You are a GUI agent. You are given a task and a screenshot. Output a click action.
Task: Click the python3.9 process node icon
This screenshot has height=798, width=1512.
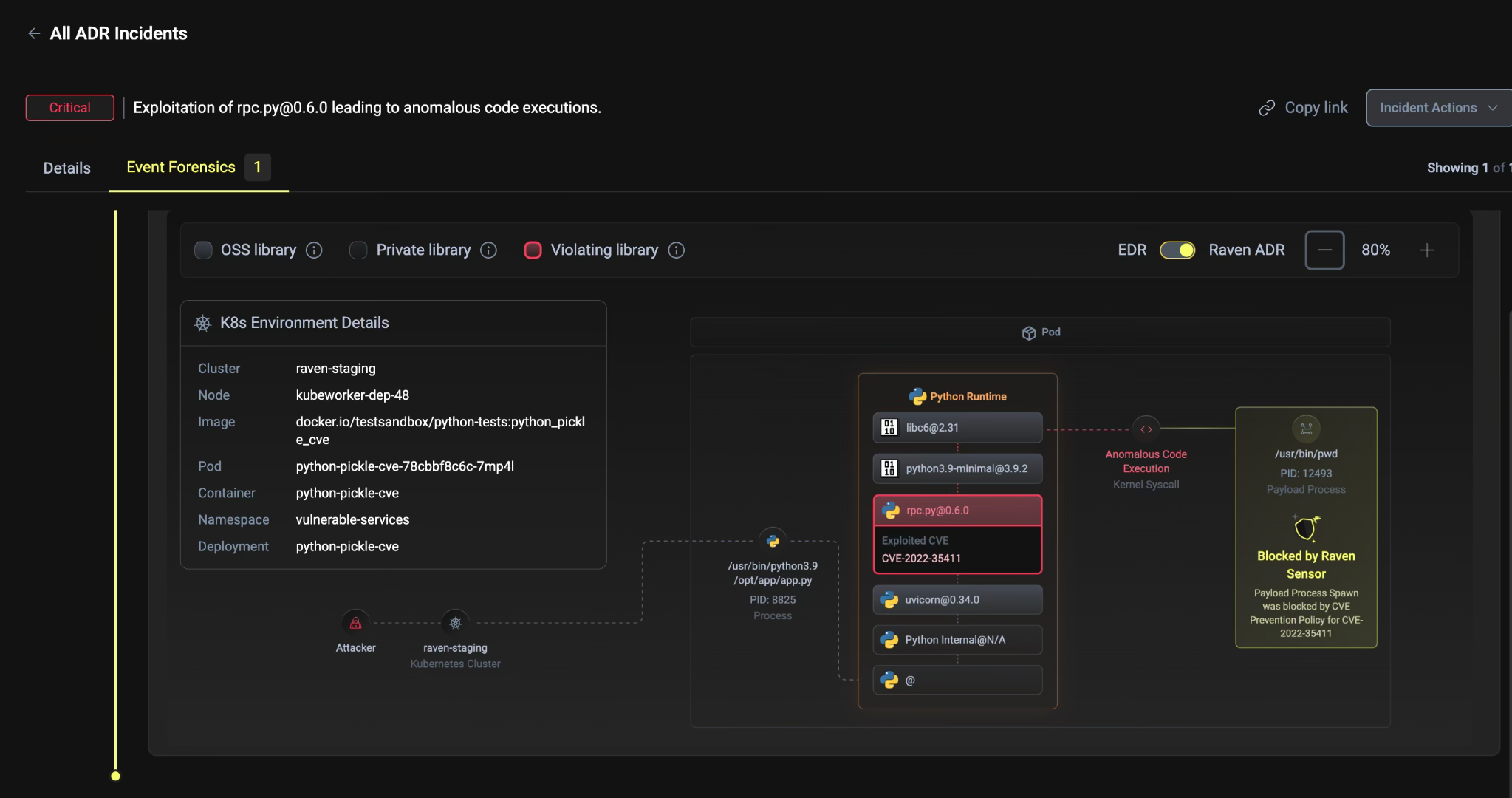[x=773, y=541]
